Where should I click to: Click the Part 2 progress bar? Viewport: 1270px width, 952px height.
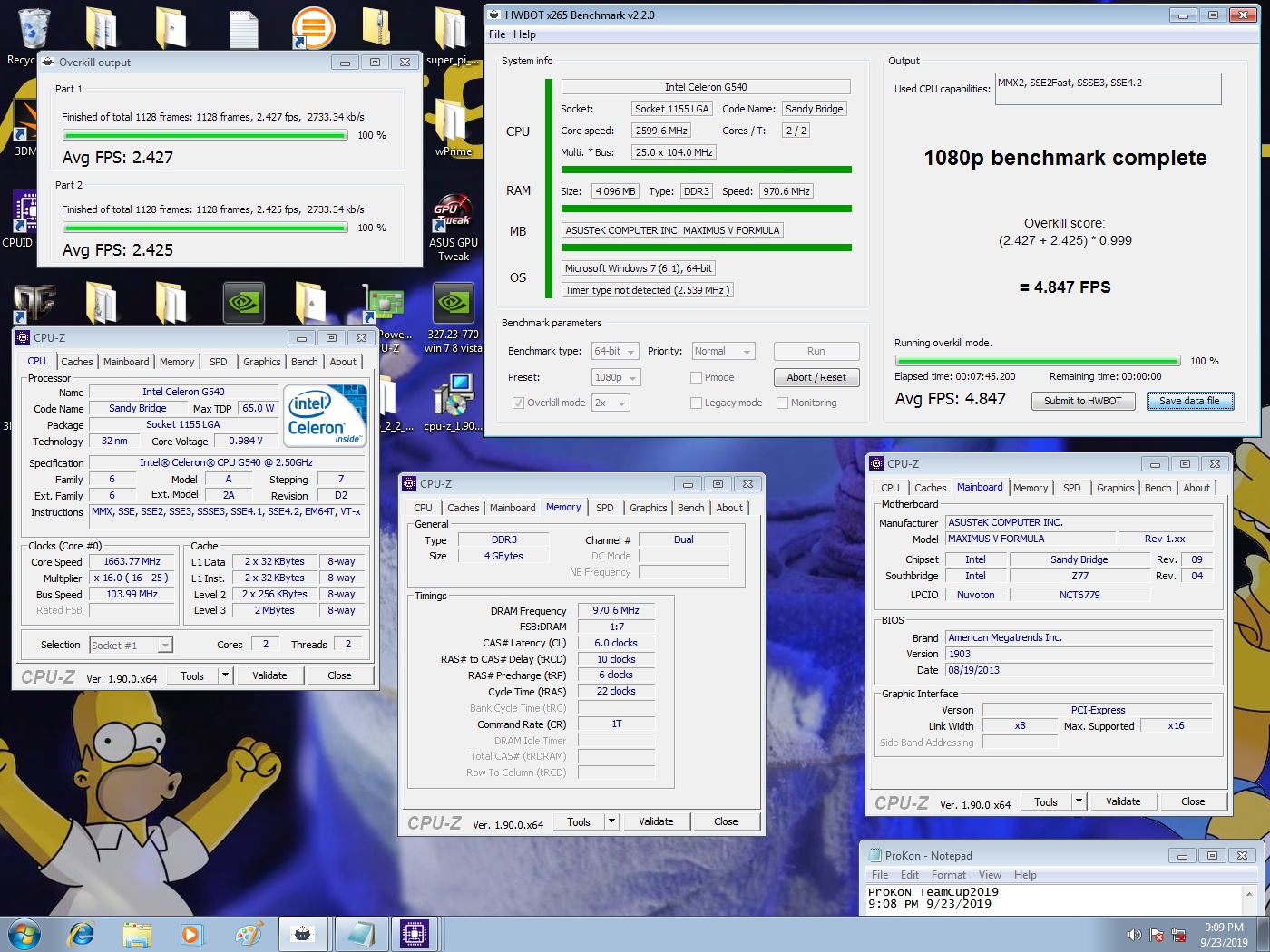coord(205,228)
